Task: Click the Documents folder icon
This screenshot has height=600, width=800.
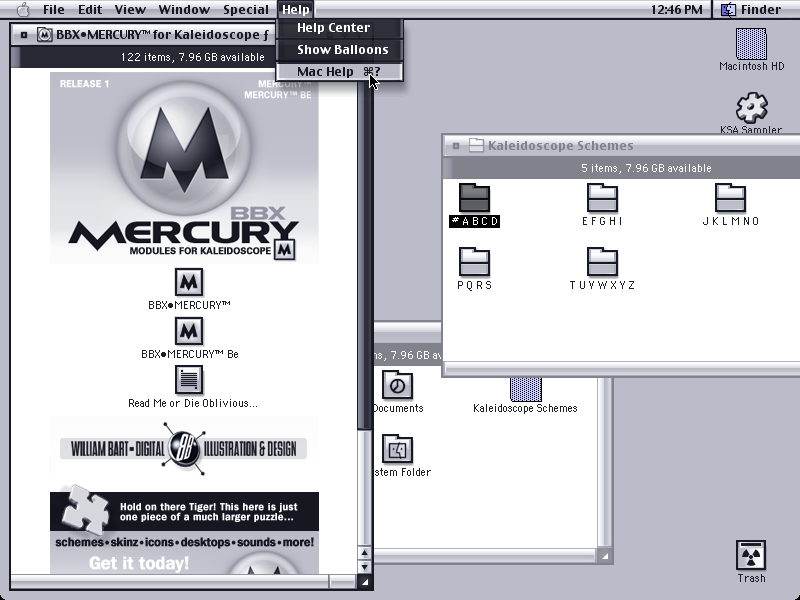Action: coord(397,385)
